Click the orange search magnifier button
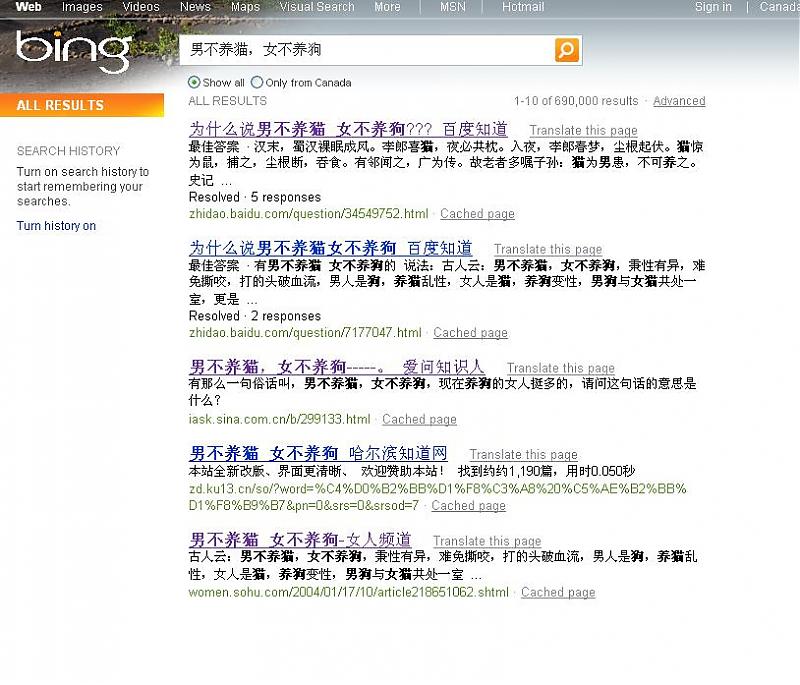Screen dimensions: 800x685 tap(567, 49)
